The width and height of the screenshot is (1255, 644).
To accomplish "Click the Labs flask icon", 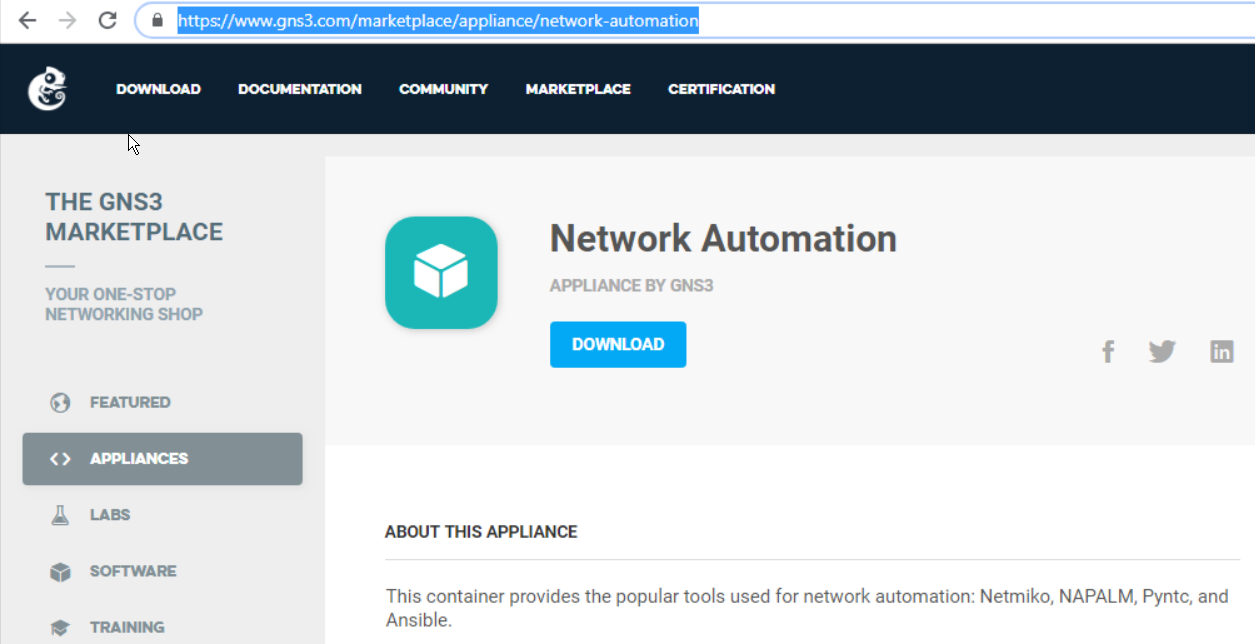I will [60, 515].
